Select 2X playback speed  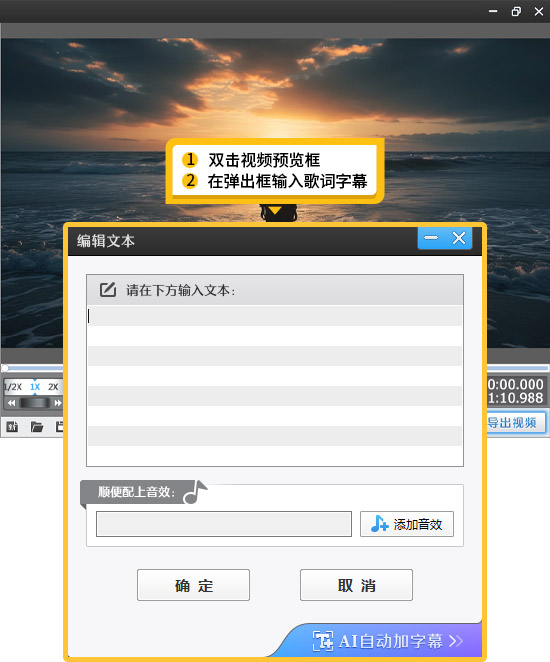(x=53, y=387)
